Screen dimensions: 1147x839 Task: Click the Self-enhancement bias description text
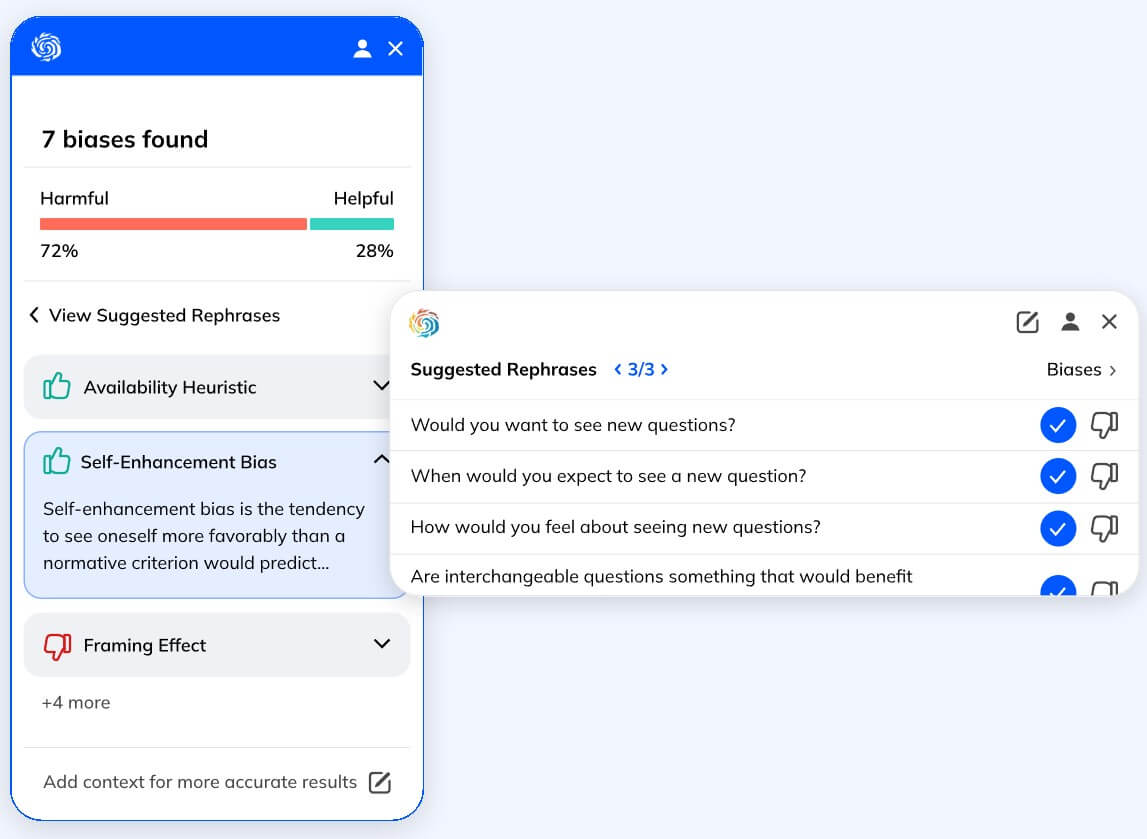pos(204,536)
